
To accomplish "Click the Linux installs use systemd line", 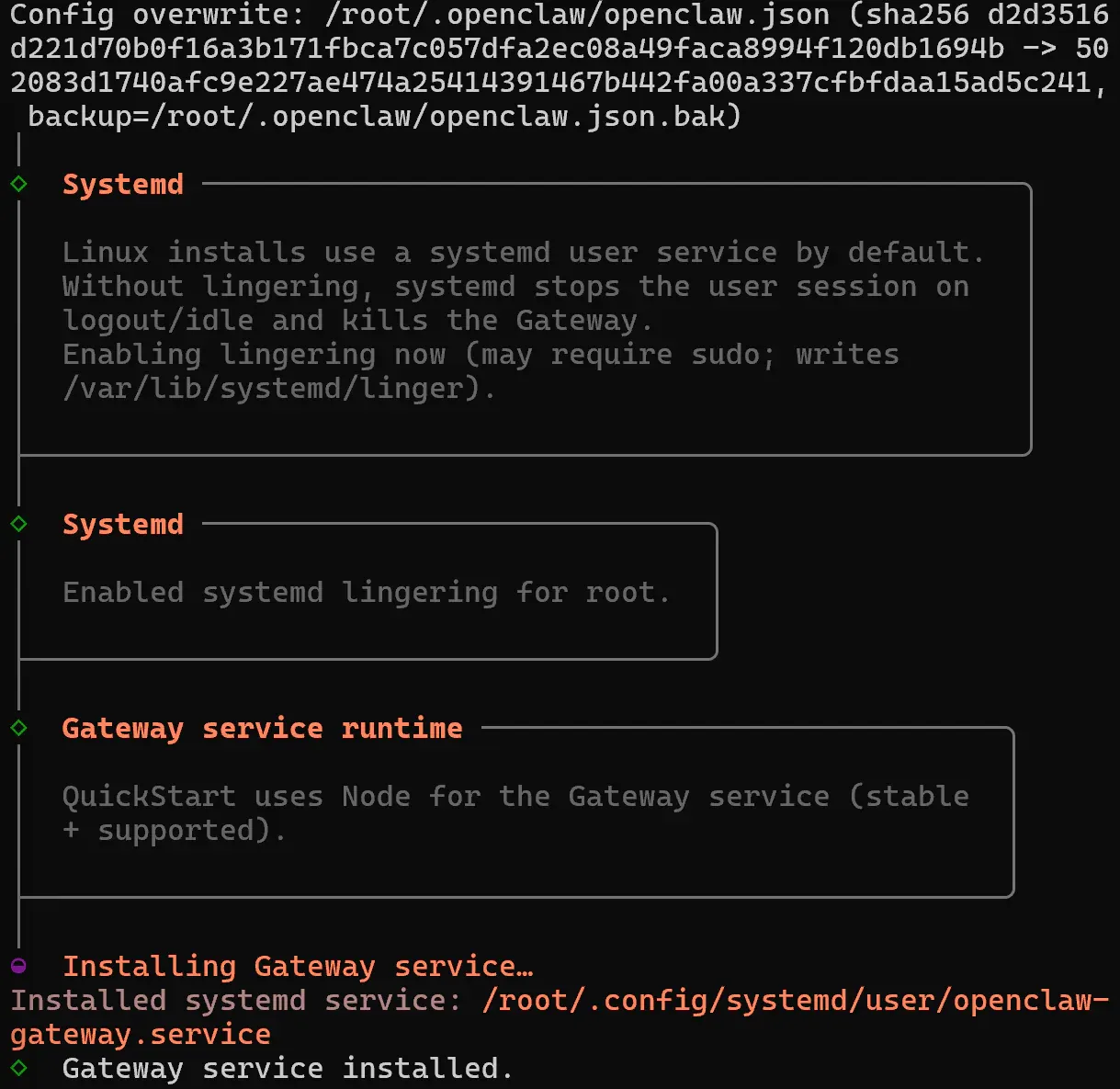I will point(524,253).
